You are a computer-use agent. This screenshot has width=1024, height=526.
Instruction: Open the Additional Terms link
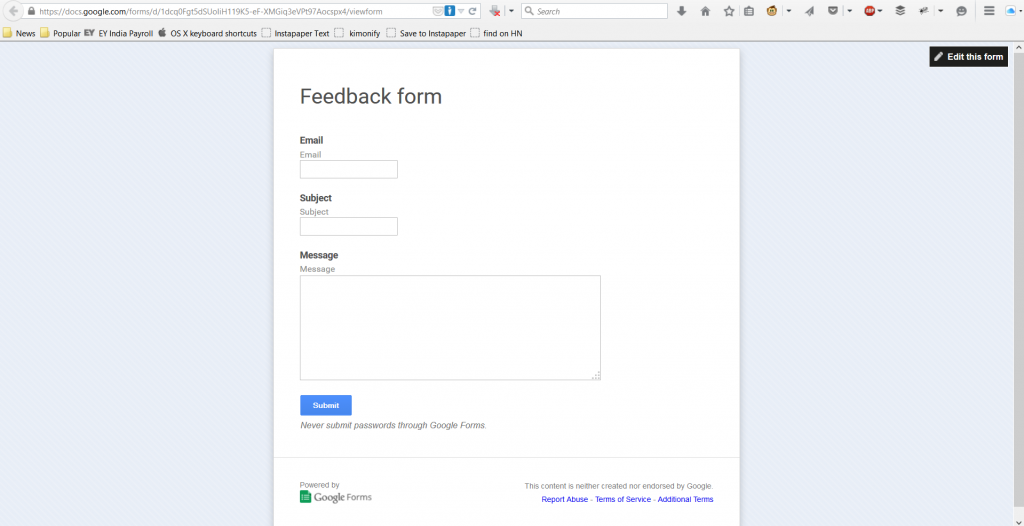tap(686, 499)
